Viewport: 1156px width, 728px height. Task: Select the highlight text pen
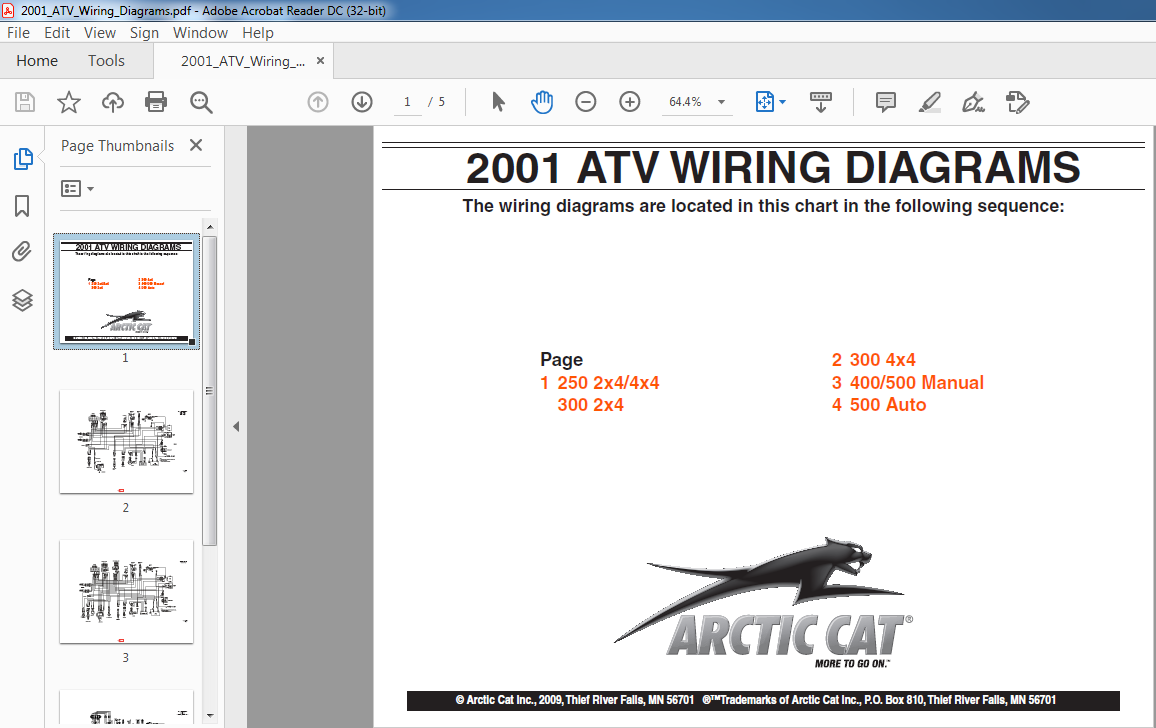click(x=930, y=102)
